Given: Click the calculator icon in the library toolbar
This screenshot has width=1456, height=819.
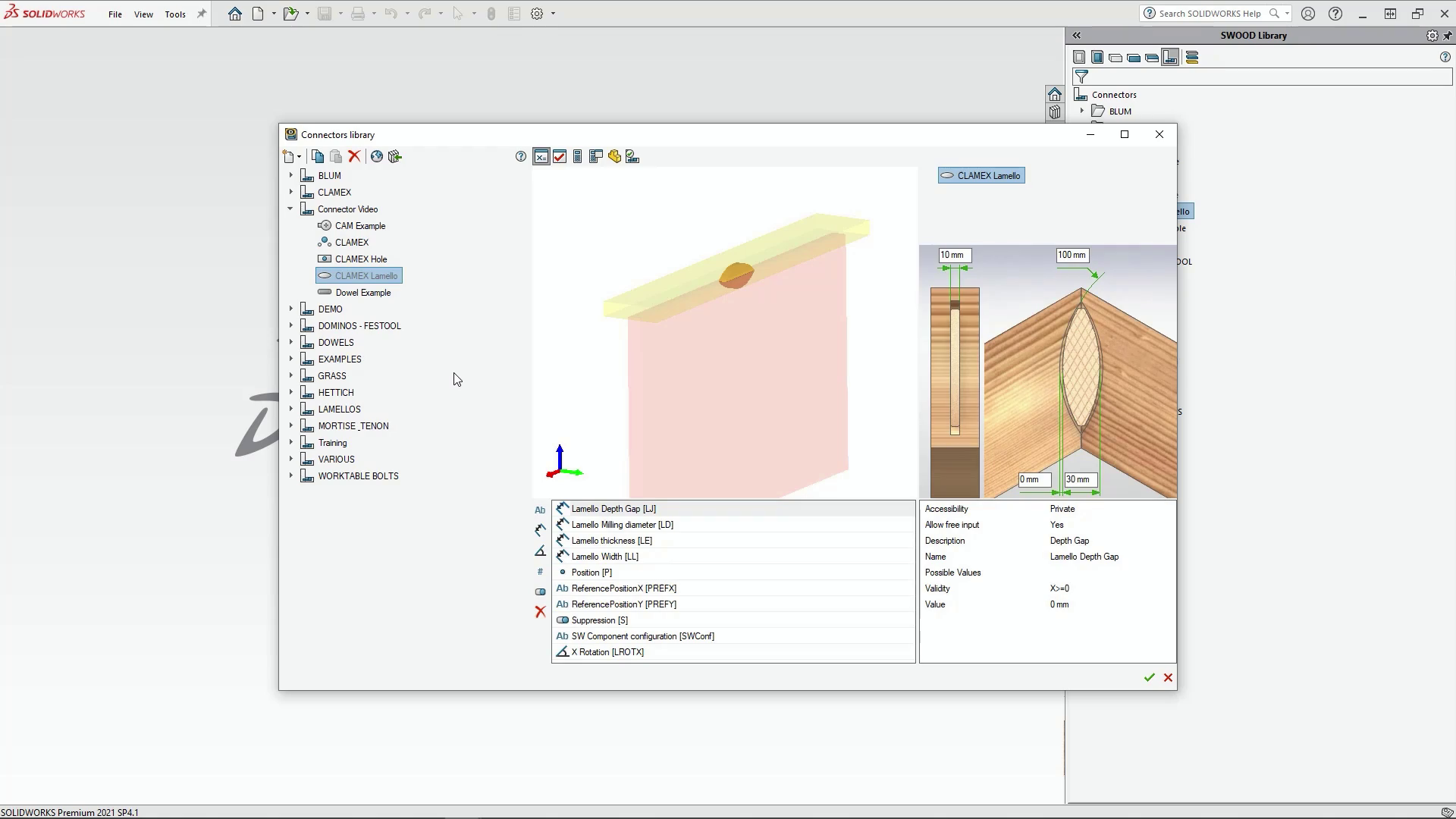Looking at the screenshot, I should [577, 156].
